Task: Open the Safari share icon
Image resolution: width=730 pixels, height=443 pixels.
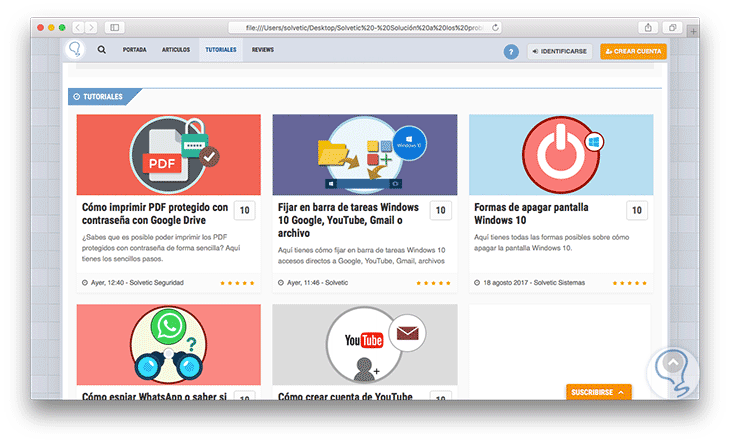Action: pos(648,27)
